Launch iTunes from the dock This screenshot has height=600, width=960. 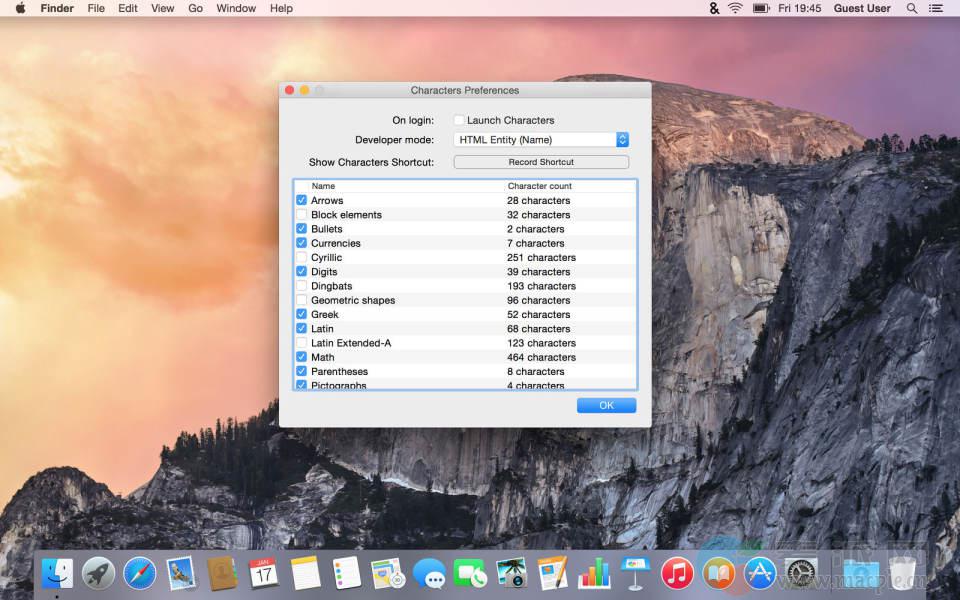point(677,573)
